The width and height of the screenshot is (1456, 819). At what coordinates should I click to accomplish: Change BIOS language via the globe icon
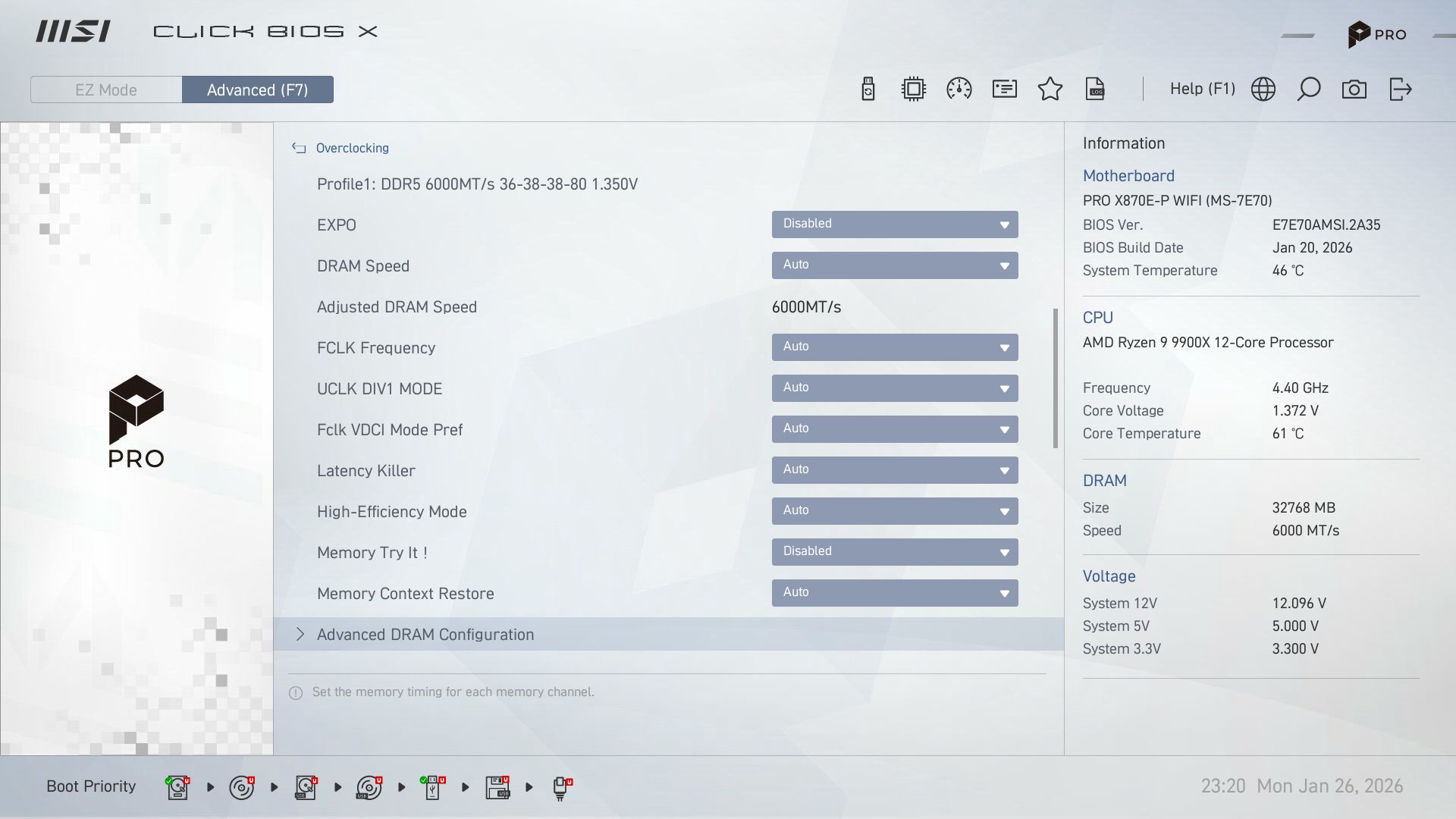[x=1263, y=89]
